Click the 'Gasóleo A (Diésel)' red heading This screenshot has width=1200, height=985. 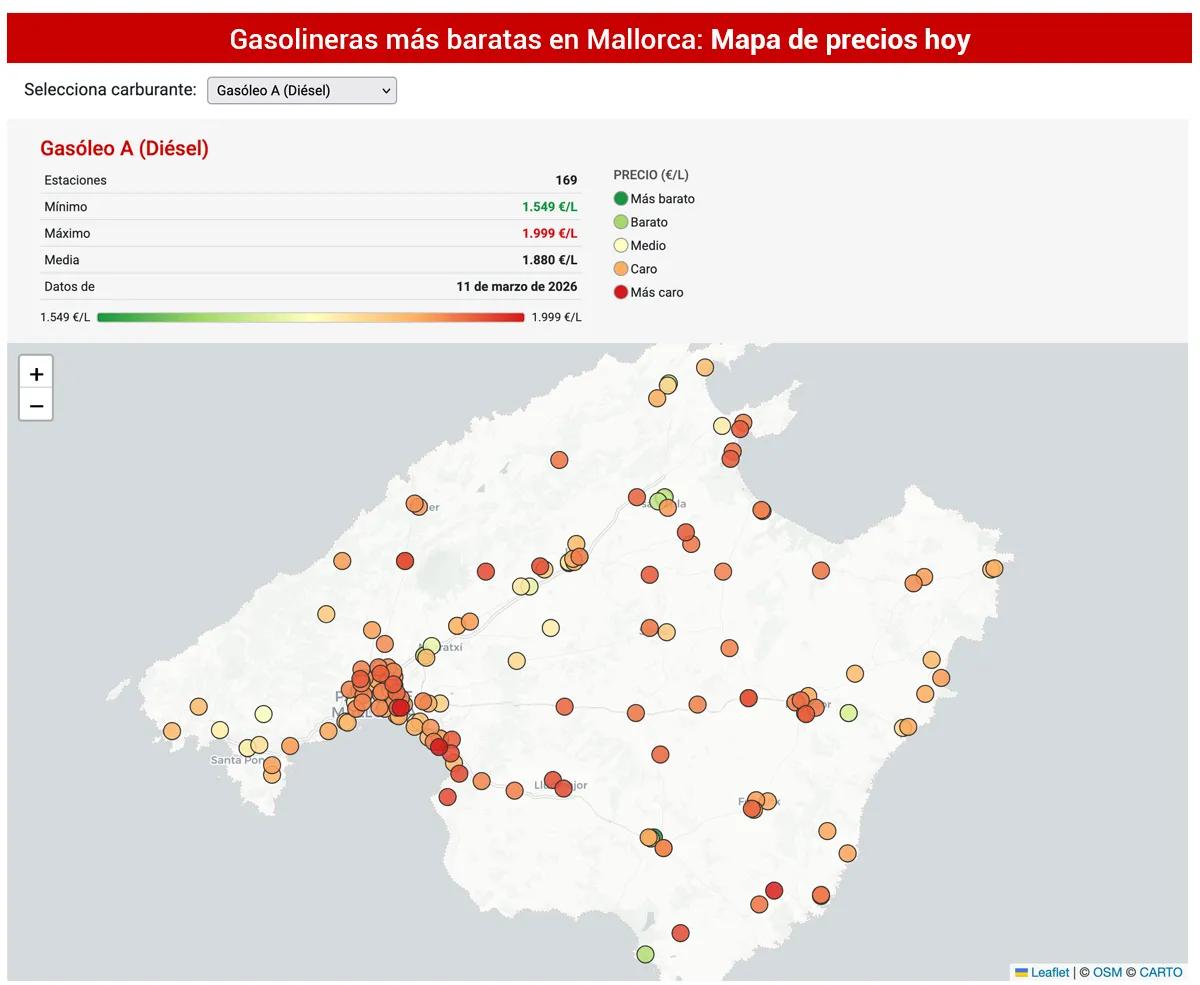point(124,148)
